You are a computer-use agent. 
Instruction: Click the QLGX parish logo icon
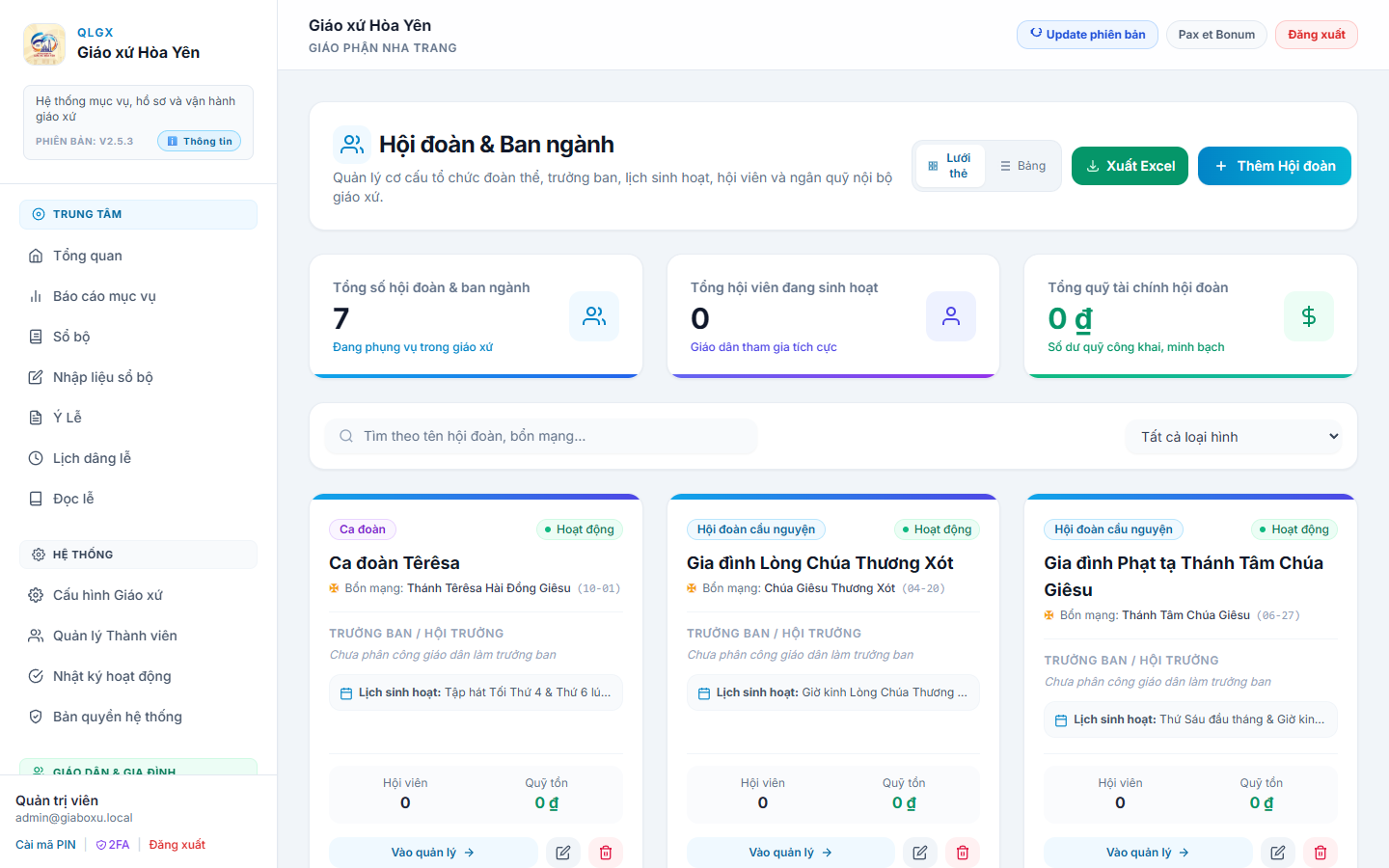(x=44, y=44)
